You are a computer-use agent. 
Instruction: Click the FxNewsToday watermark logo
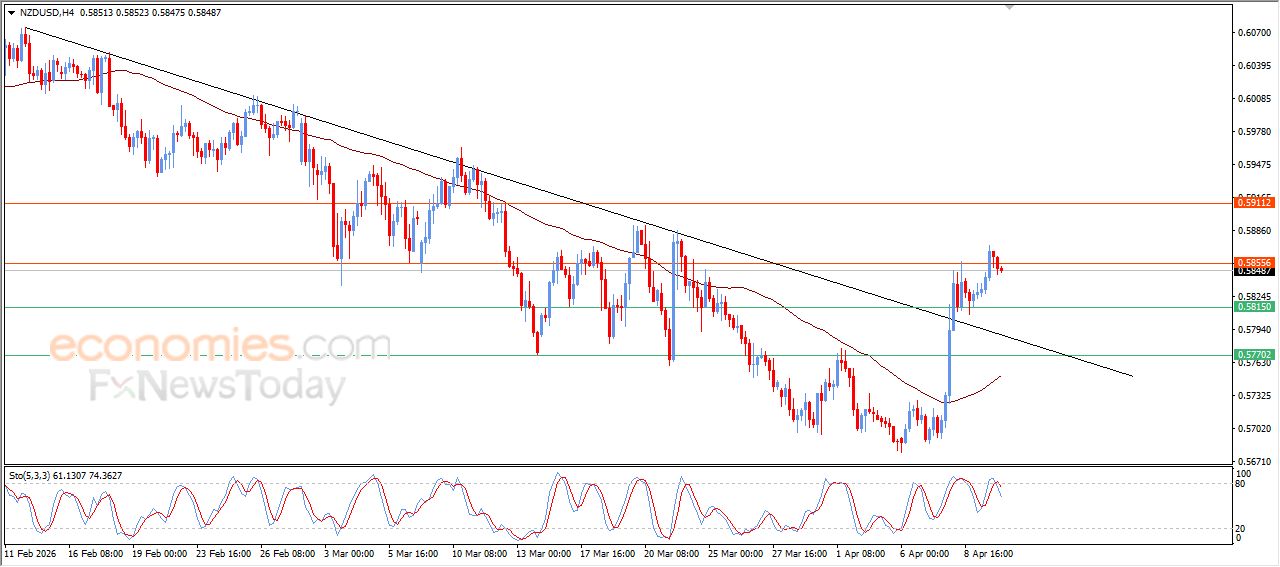tap(218, 385)
